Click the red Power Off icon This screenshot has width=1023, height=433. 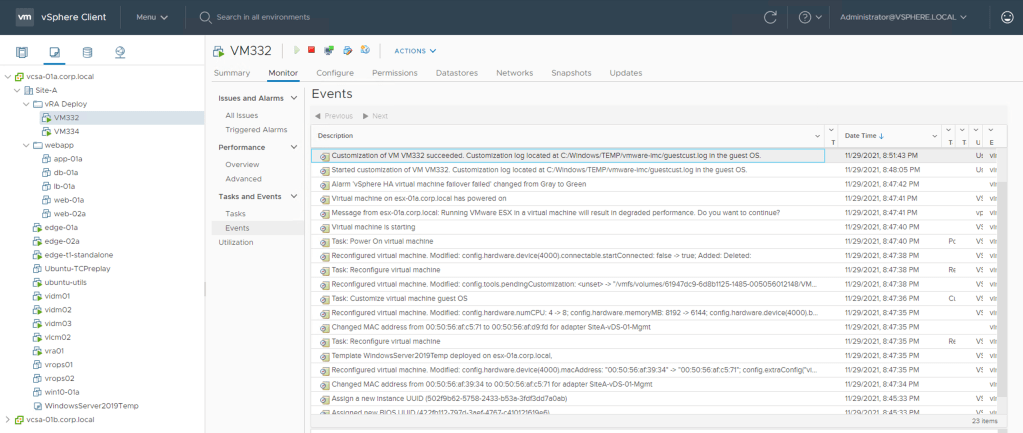pos(312,50)
